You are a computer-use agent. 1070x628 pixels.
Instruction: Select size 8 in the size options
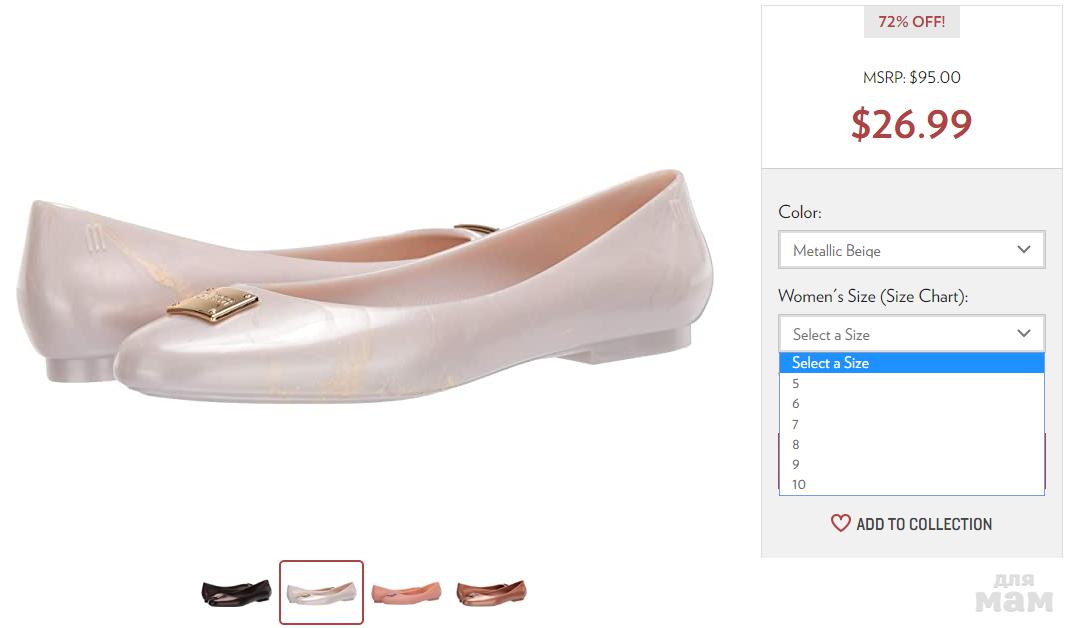tap(797, 444)
